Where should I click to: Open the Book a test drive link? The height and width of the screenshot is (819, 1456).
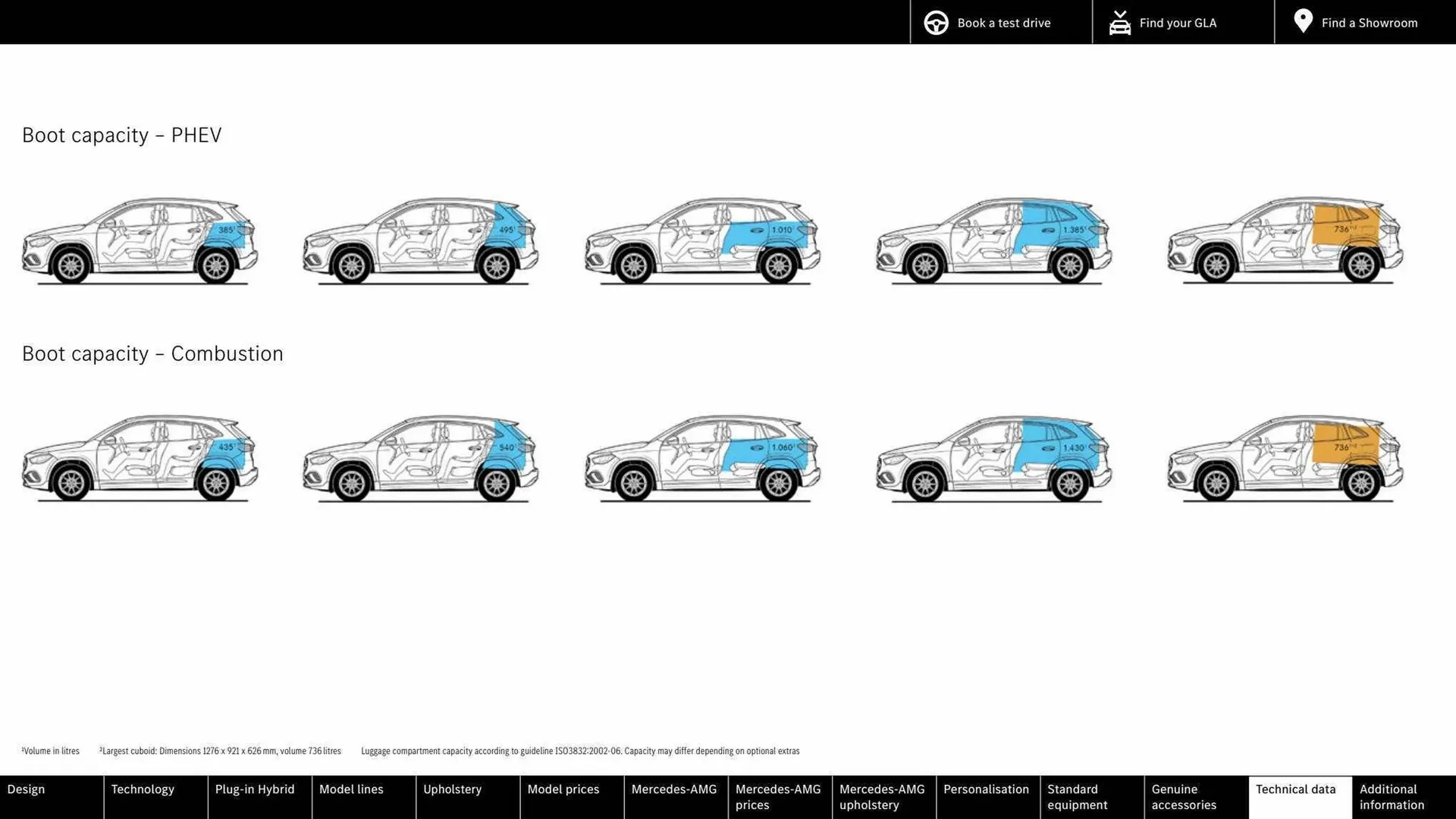(1003, 23)
